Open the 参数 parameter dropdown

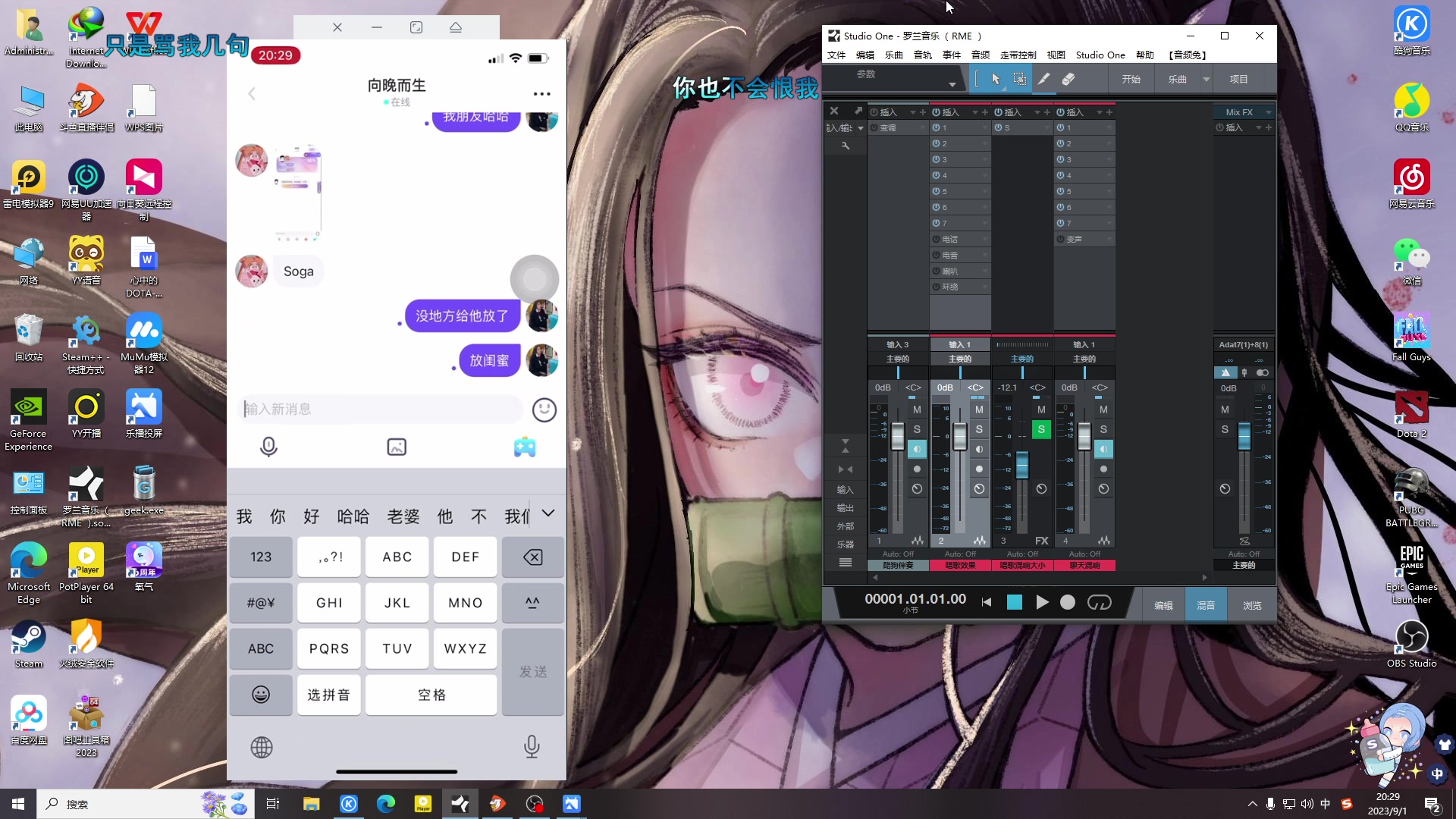pos(952,83)
